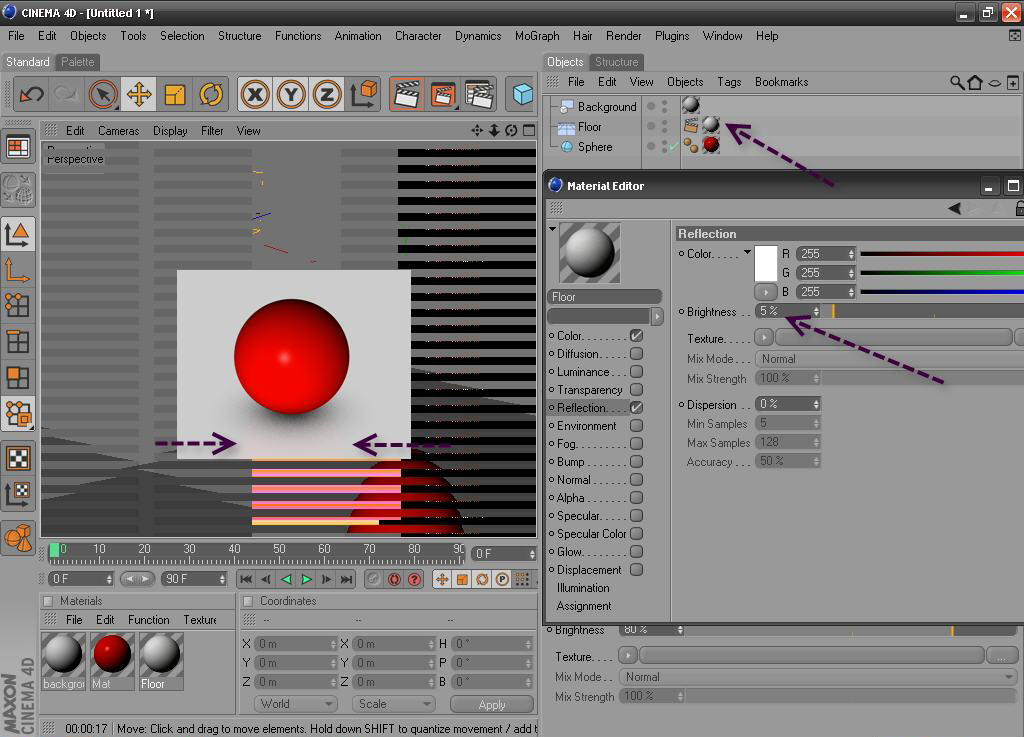Expand Color mode triangle in Reflection
The width and height of the screenshot is (1024, 737).
pyautogui.click(x=748, y=252)
